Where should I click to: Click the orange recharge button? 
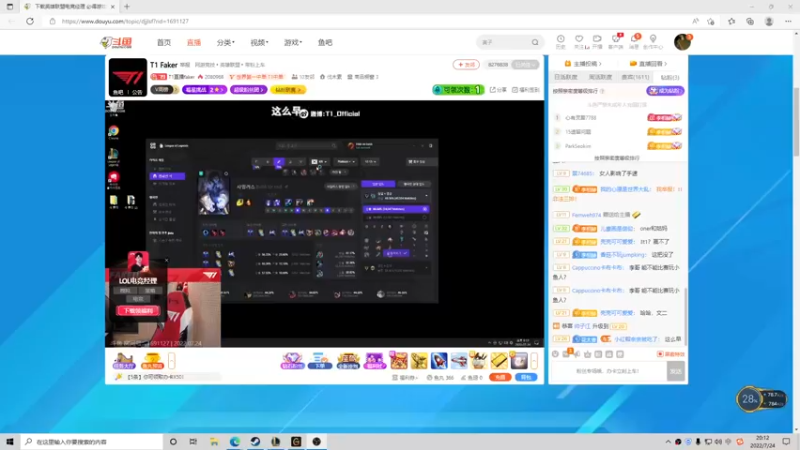500,377
